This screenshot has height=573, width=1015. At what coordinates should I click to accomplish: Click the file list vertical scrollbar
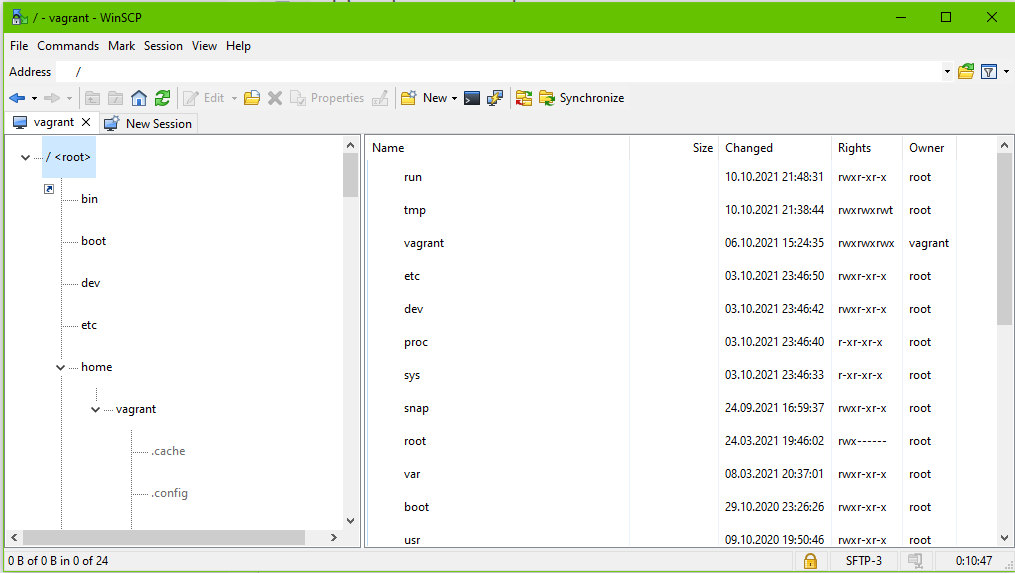pos(1004,400)
